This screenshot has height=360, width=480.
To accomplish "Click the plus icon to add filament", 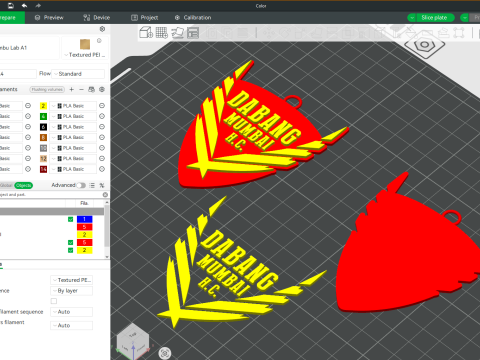I will coord(71,89).
